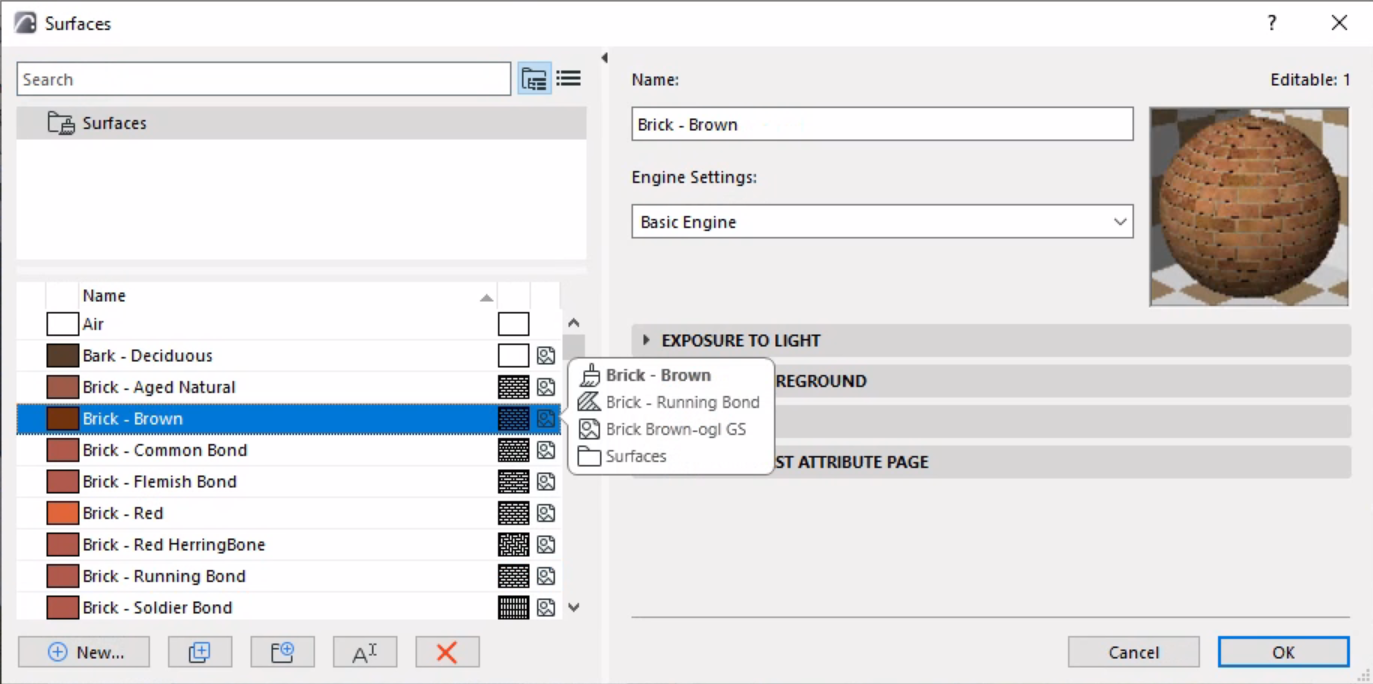Click the surface Name input field
Viewport: 1373px width, 684px height.
pos(882,124)
